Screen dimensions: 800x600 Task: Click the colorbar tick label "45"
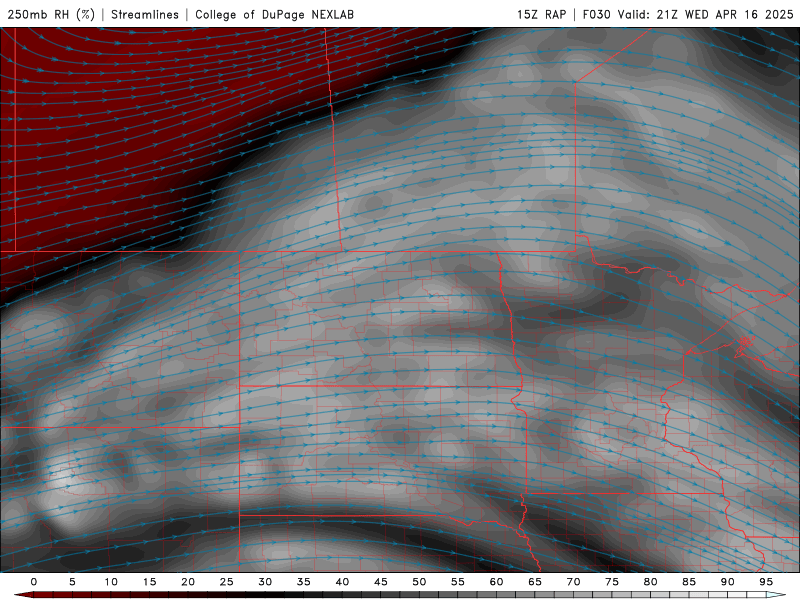[381, 582]
